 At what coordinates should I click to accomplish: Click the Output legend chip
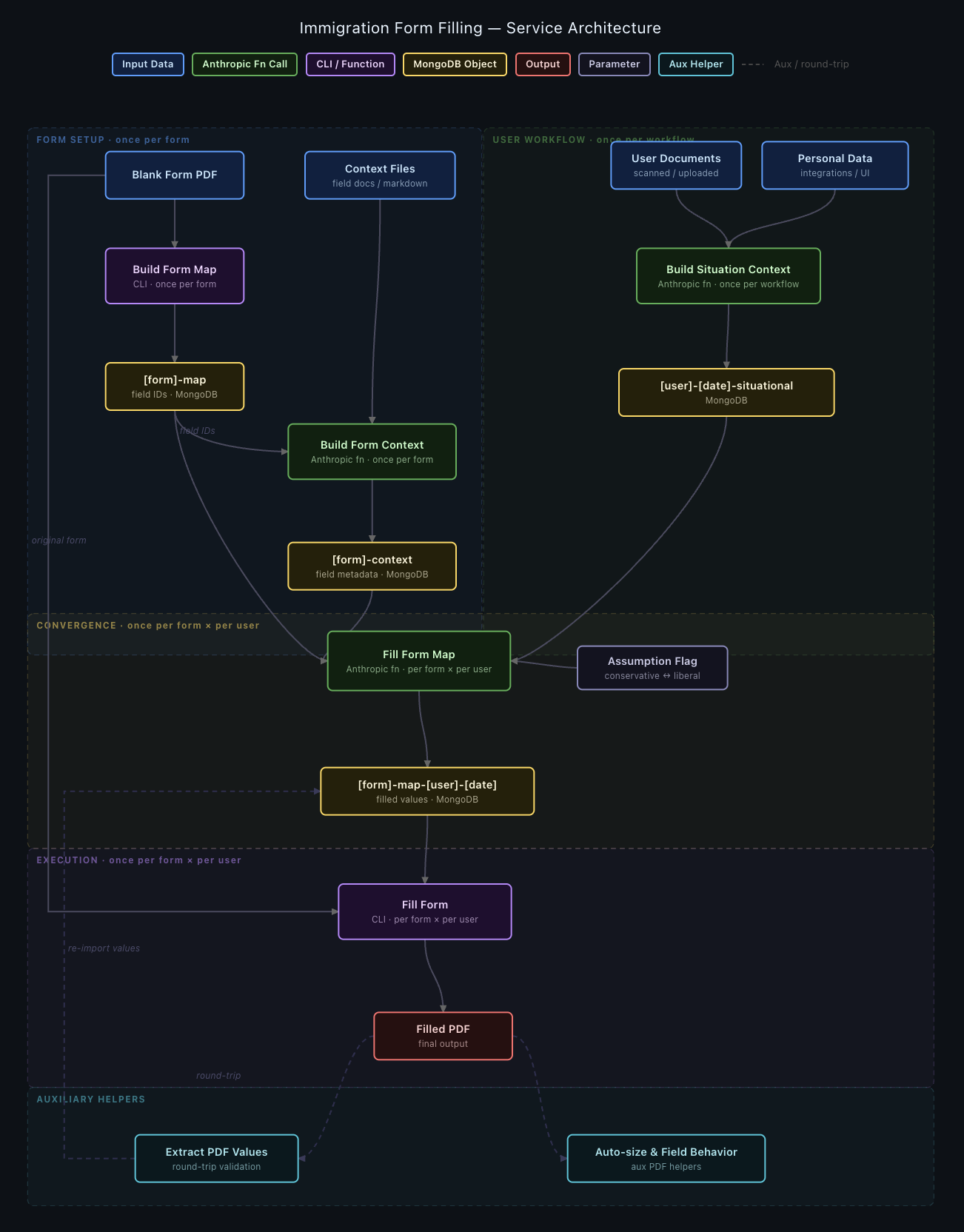pos(543,64)
